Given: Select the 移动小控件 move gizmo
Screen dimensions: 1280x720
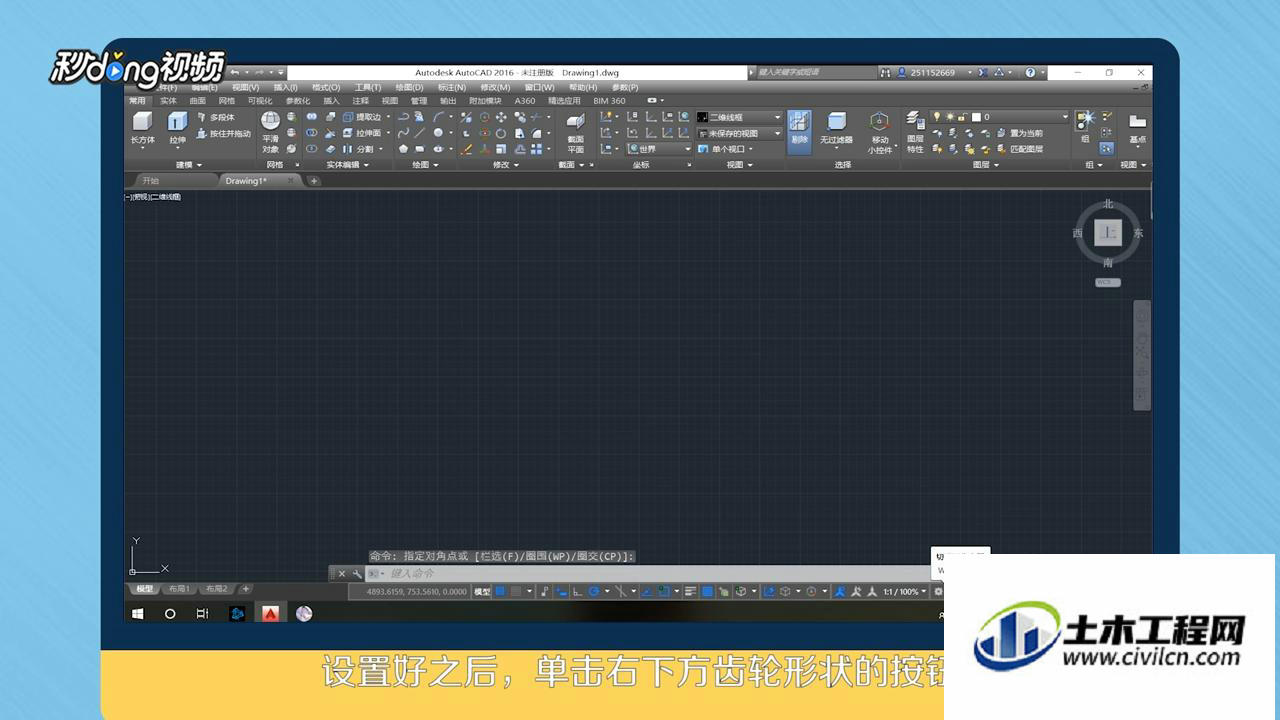Looking at the screenshot, I should pos(879,133).
